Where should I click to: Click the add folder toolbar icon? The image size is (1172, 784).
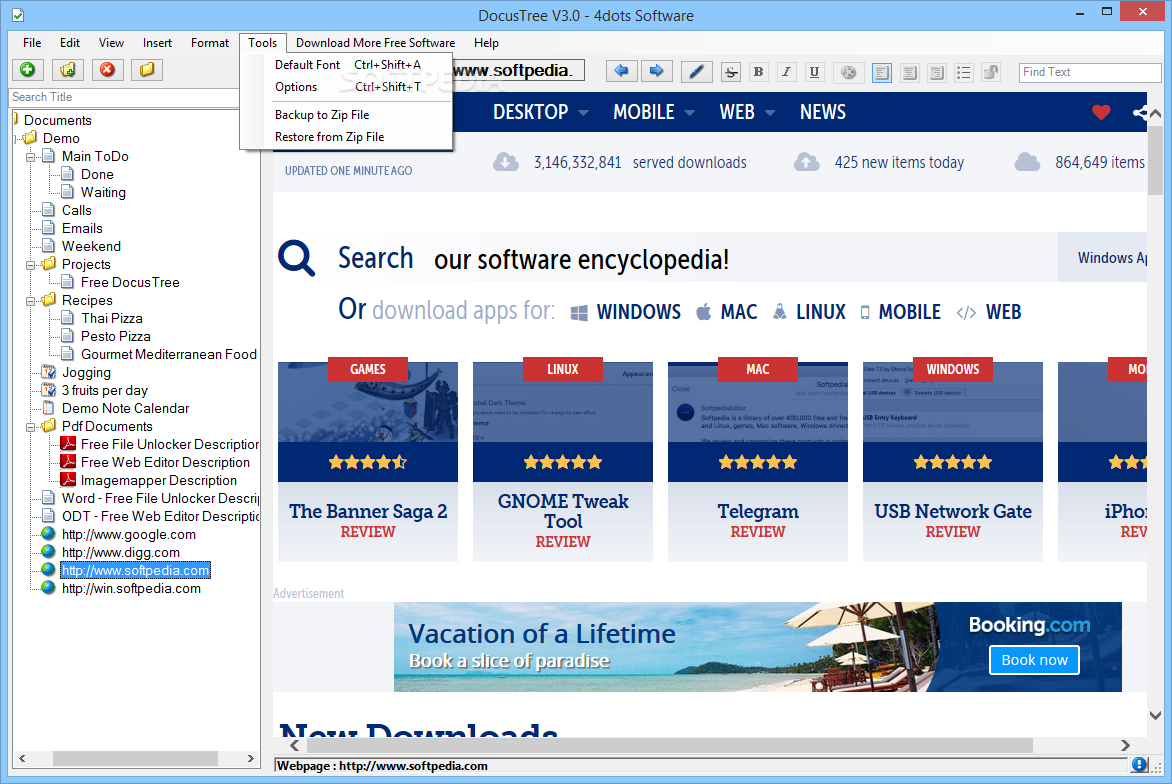(x=67, y=70)
